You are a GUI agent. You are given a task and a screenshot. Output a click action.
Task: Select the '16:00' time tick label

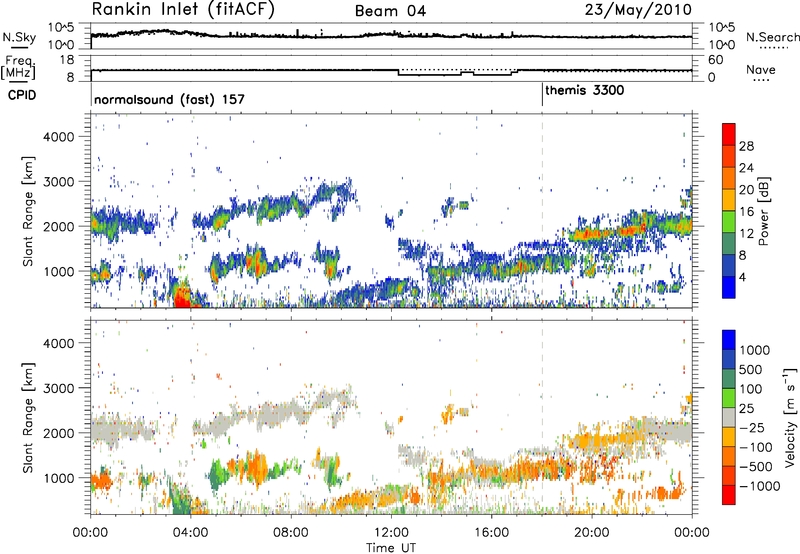click(x=491, y=533)
